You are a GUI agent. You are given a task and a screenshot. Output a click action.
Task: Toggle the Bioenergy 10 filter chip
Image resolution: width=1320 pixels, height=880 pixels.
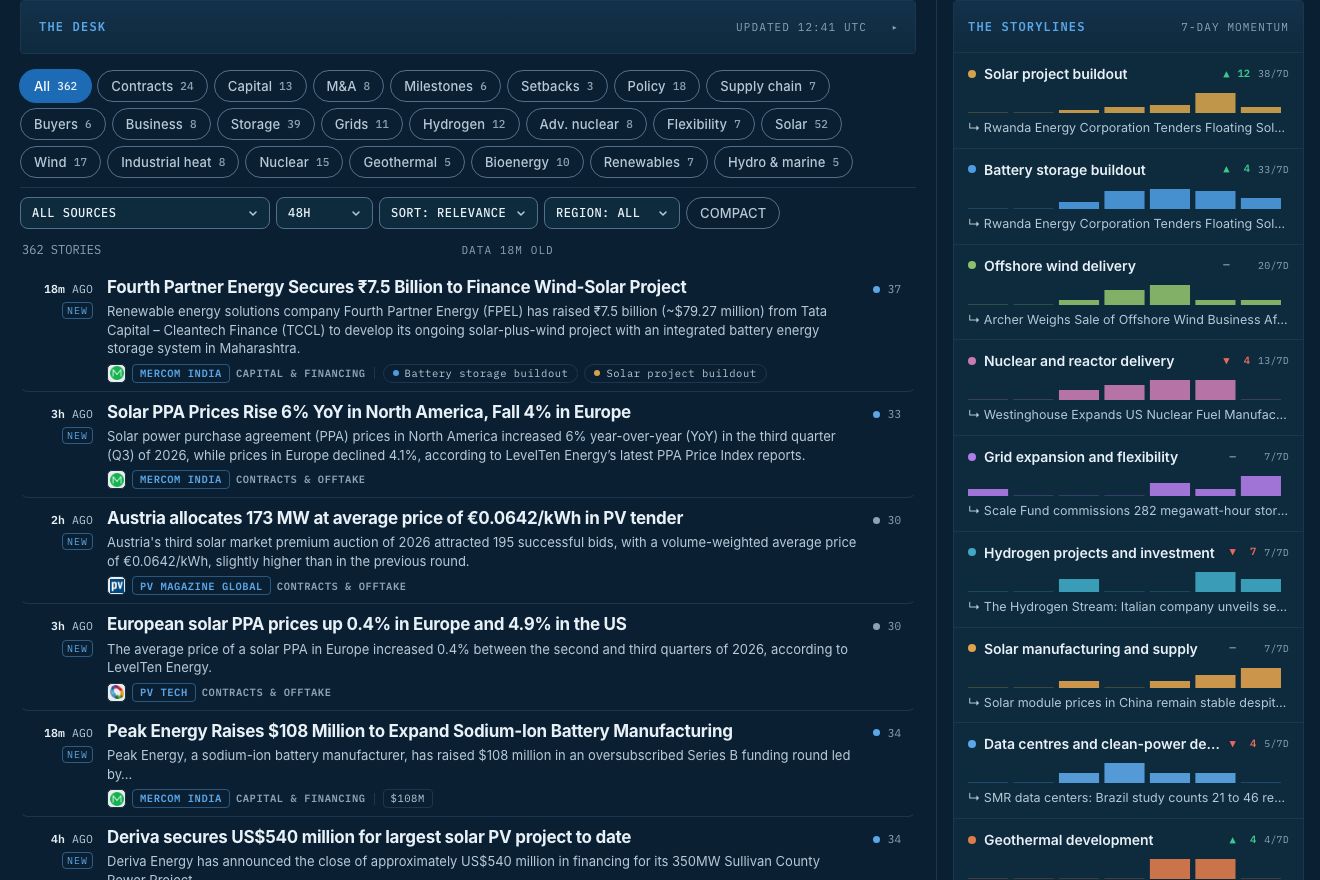coord(527,162)
